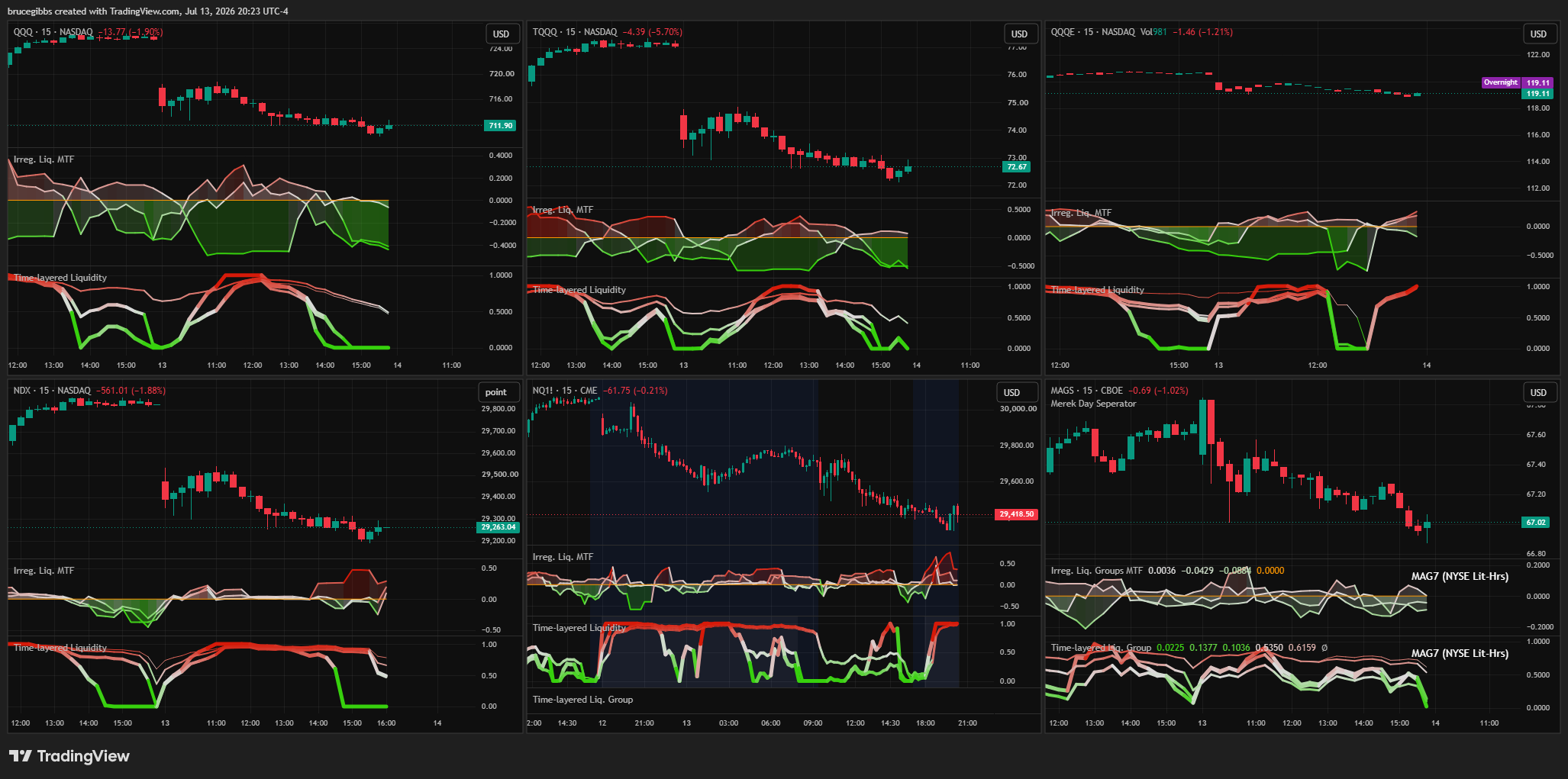Image resolution: width=1568 pixels, height=779 pixels.
Task: Click MAG7 (NYSE Lit-Hrs) label in Irreg. Liq. pane
Action: (1460, 577)
